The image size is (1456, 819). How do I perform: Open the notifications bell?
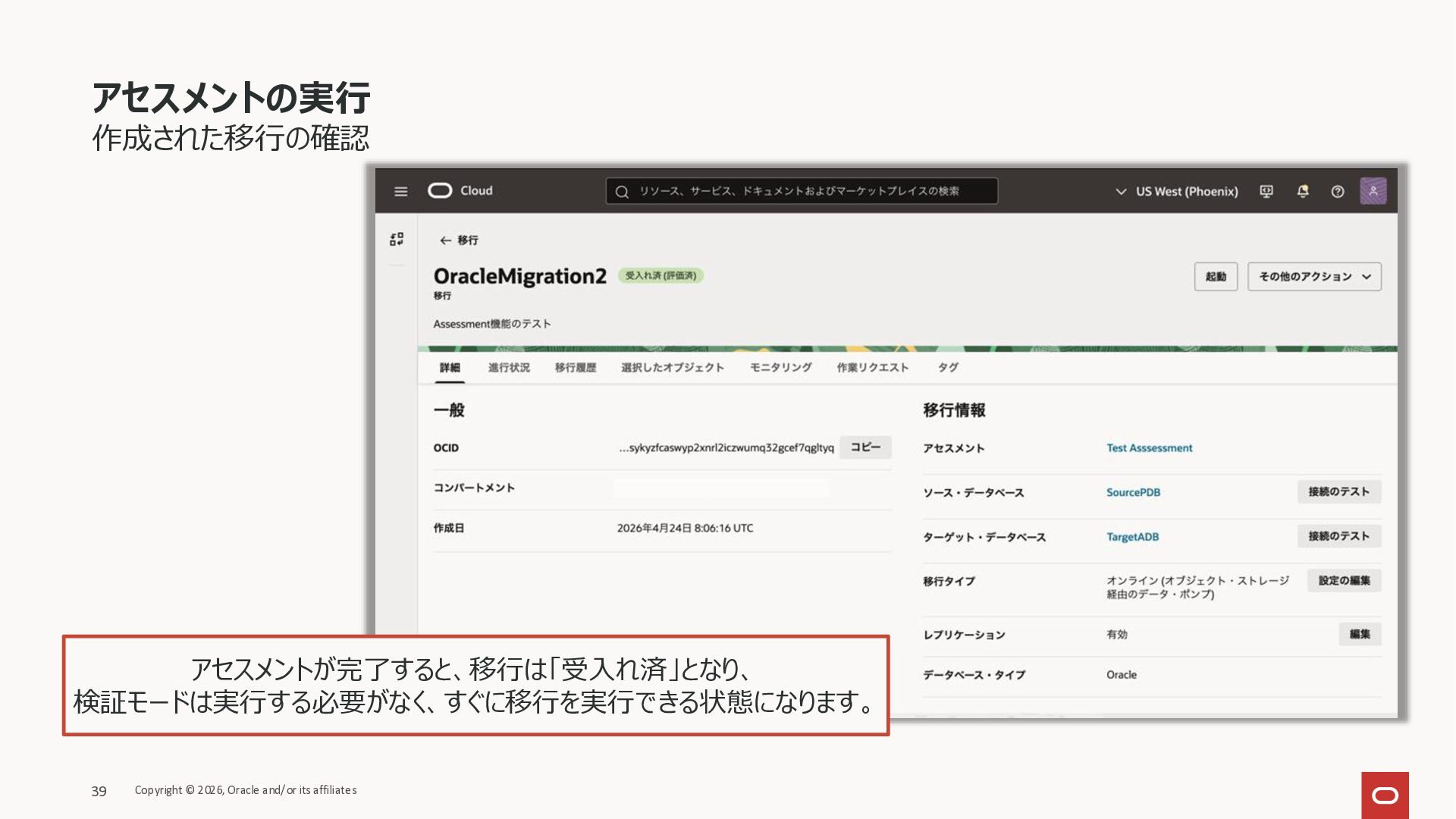(x=1303, y=191)
